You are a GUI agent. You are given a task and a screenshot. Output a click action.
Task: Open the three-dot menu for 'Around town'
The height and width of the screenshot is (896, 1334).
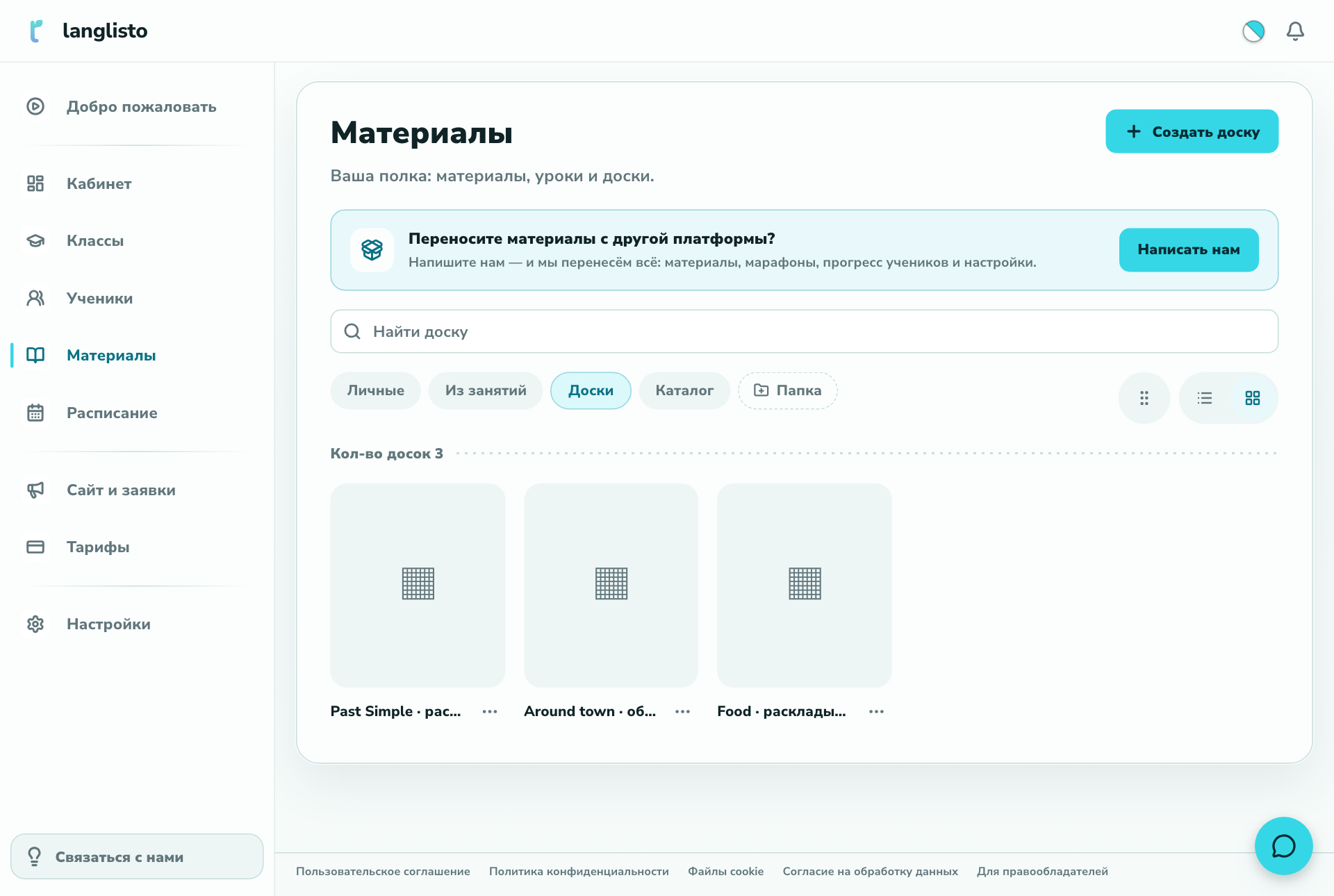coord(683,711)
